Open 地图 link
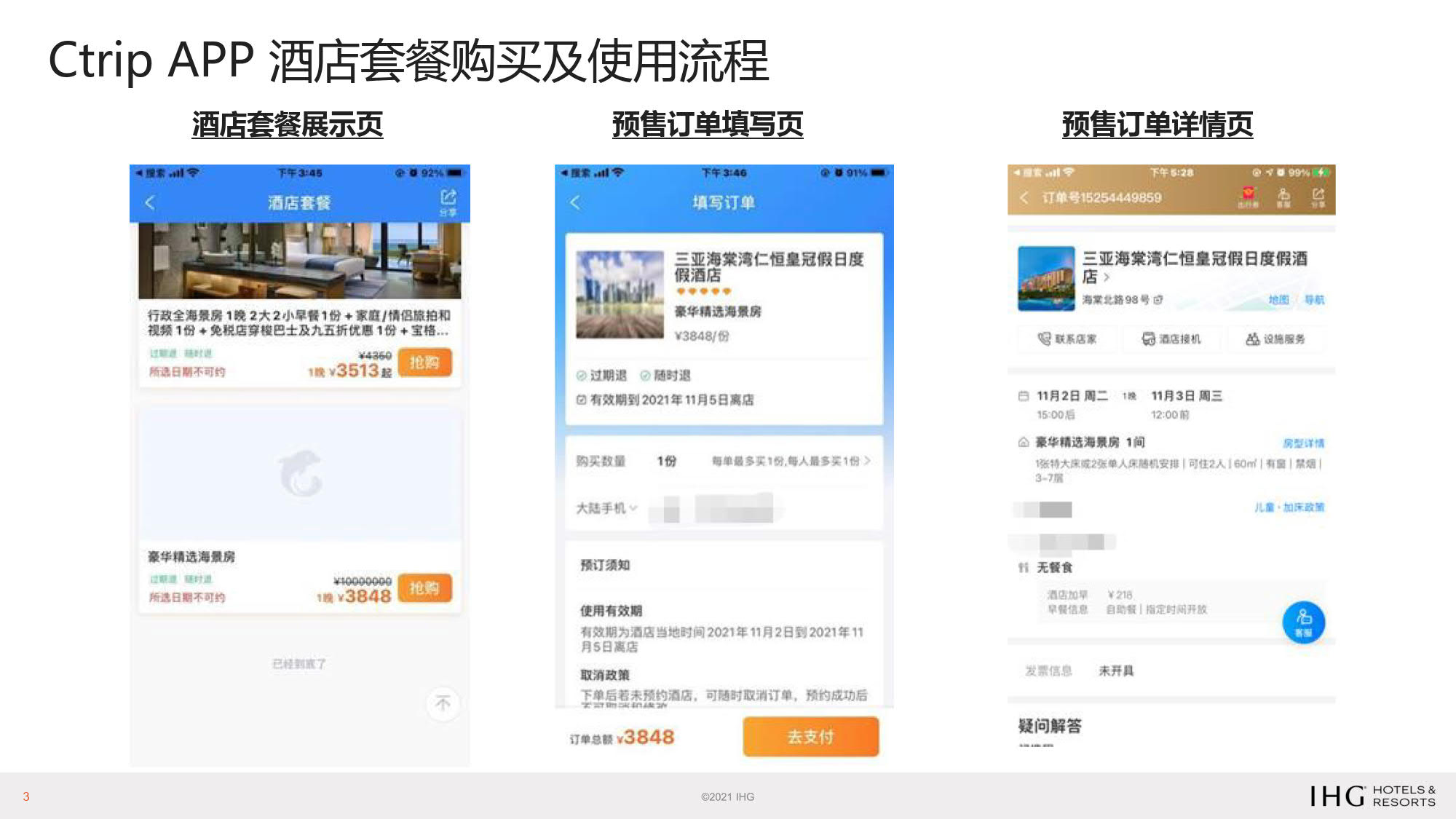 click(x=1278, y=300)
